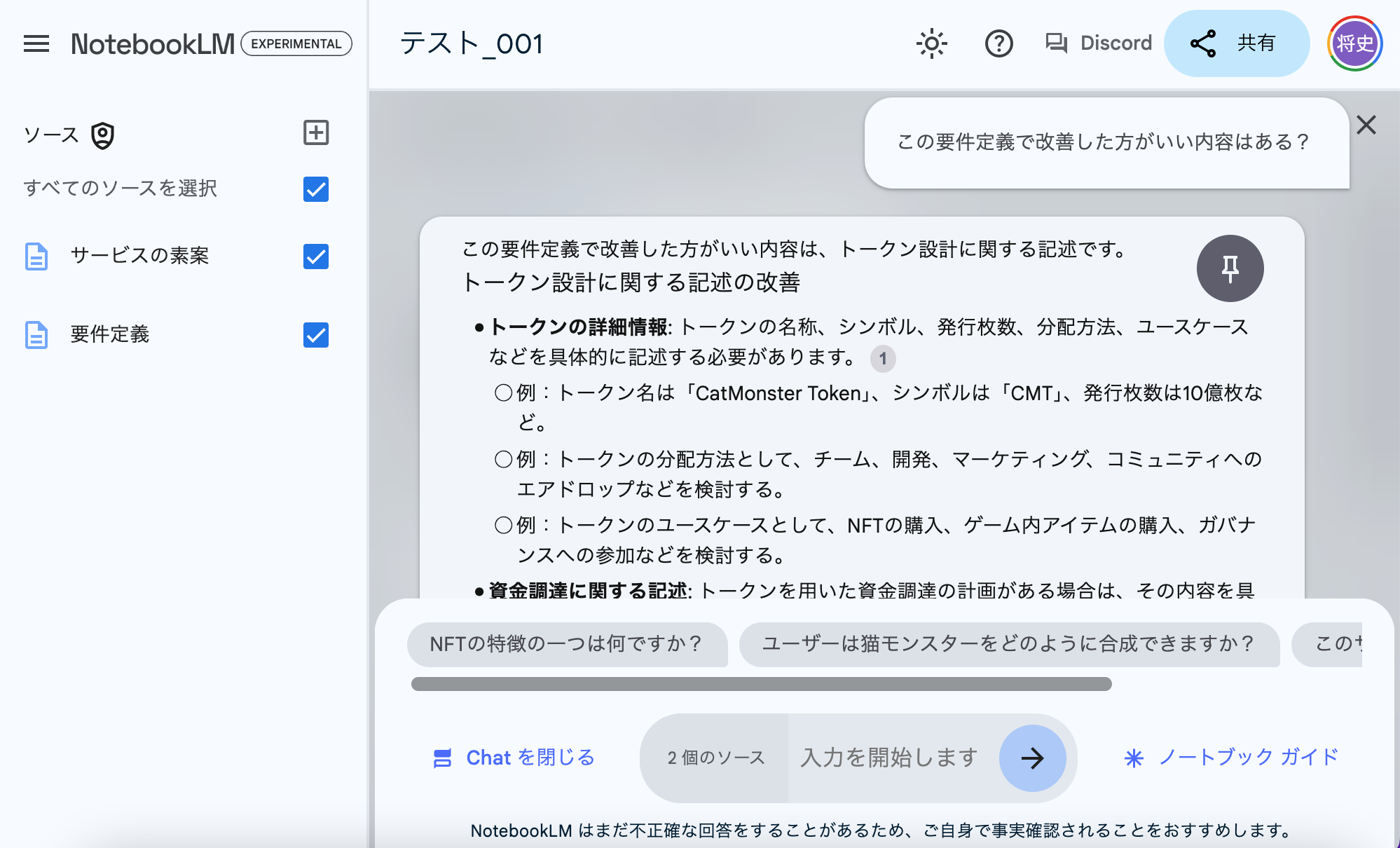Click the EXPERIMENTAL badge
This screenshot has height=848, width=1400.
click(296, 43)
